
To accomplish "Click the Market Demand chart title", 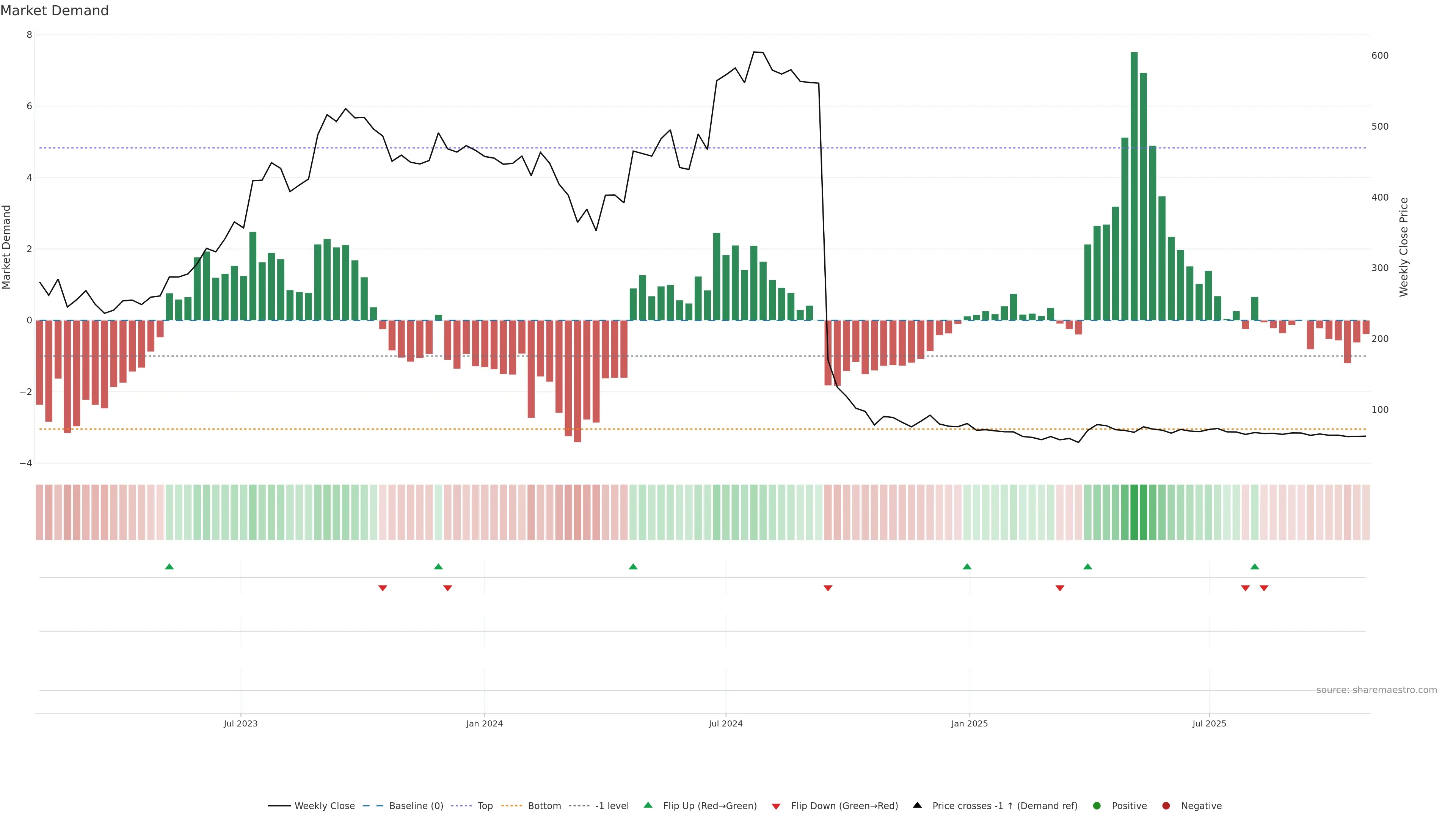I will [x=54, y=11].
